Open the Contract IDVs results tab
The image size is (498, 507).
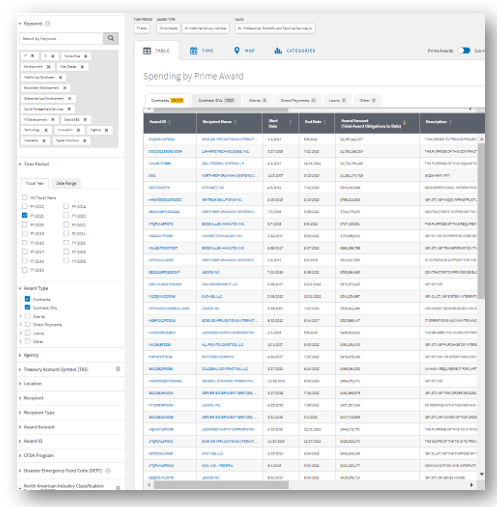[x=216, y=100]
